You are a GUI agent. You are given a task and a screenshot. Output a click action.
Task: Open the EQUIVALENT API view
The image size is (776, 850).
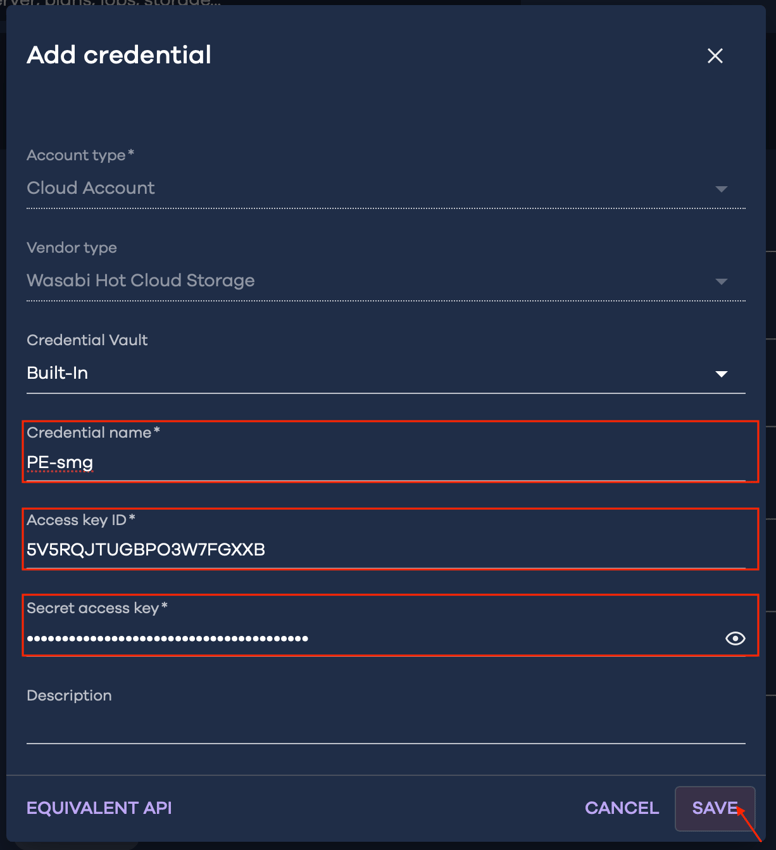pyautogui.click(x=98, y=808)
